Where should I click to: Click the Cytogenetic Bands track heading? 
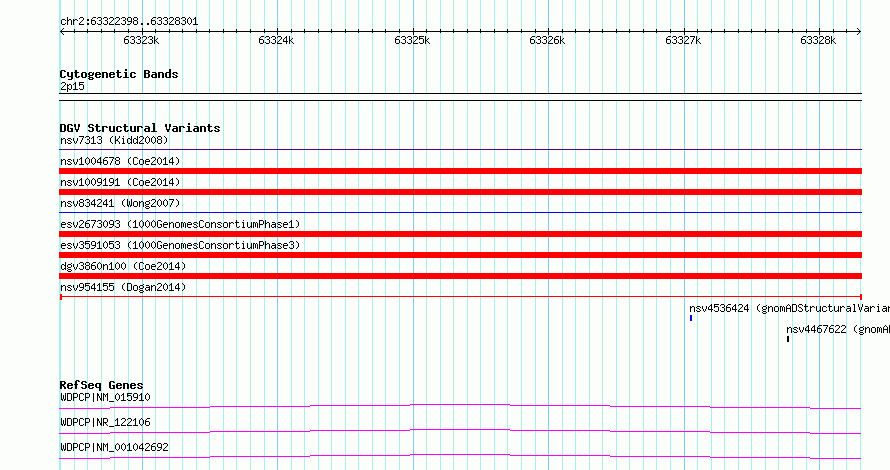pyautogui.click(x=119, y=74)
